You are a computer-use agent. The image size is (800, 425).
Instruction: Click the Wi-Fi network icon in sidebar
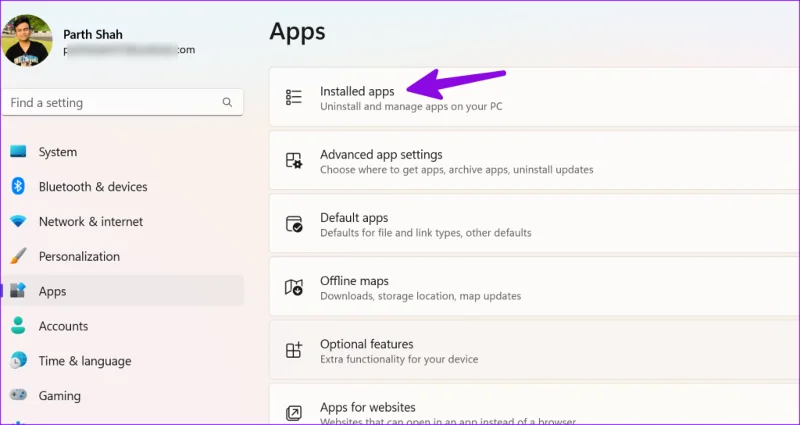[18, 221]
